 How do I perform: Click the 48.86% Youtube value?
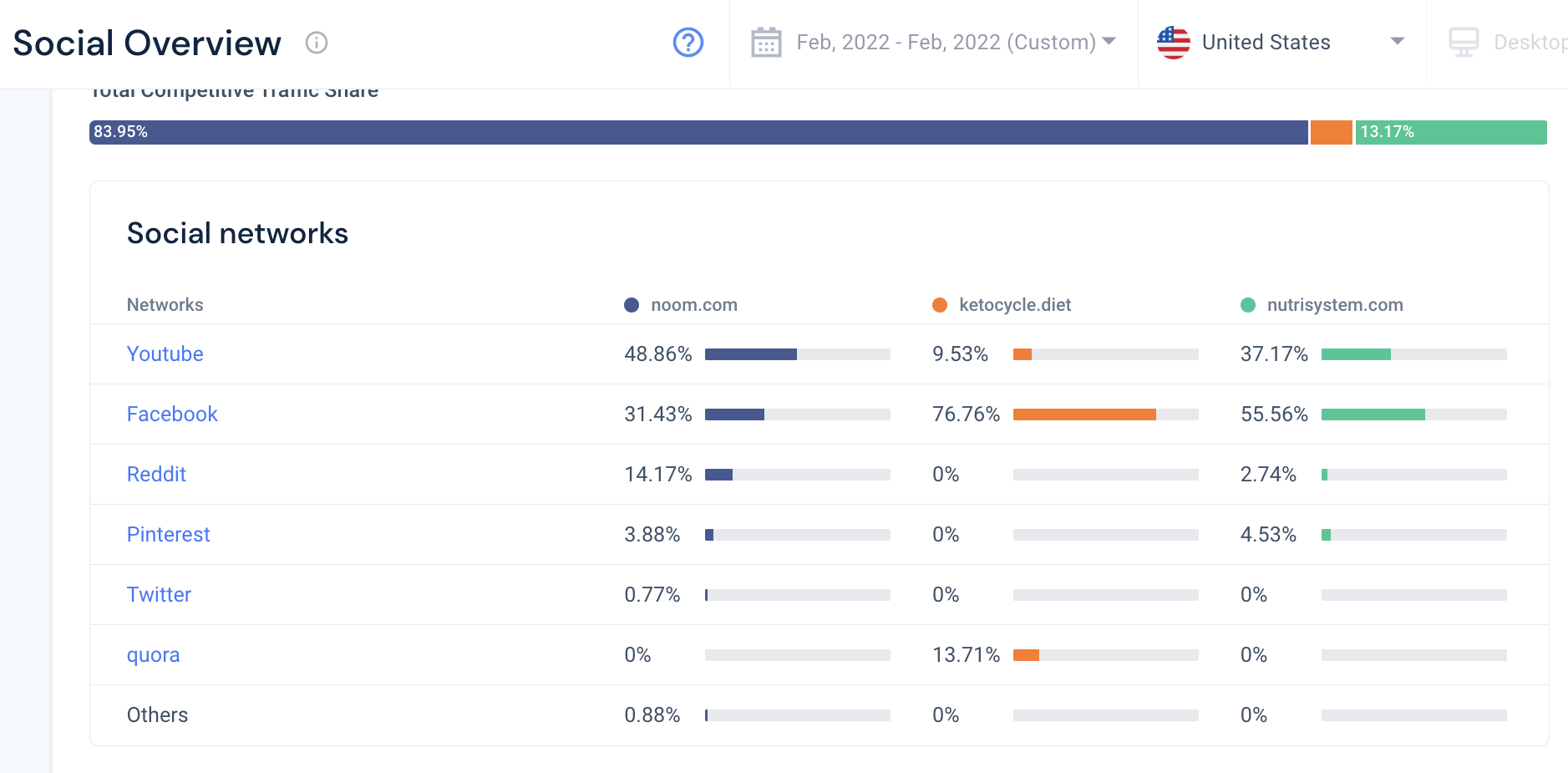click(x=658, y=354)
